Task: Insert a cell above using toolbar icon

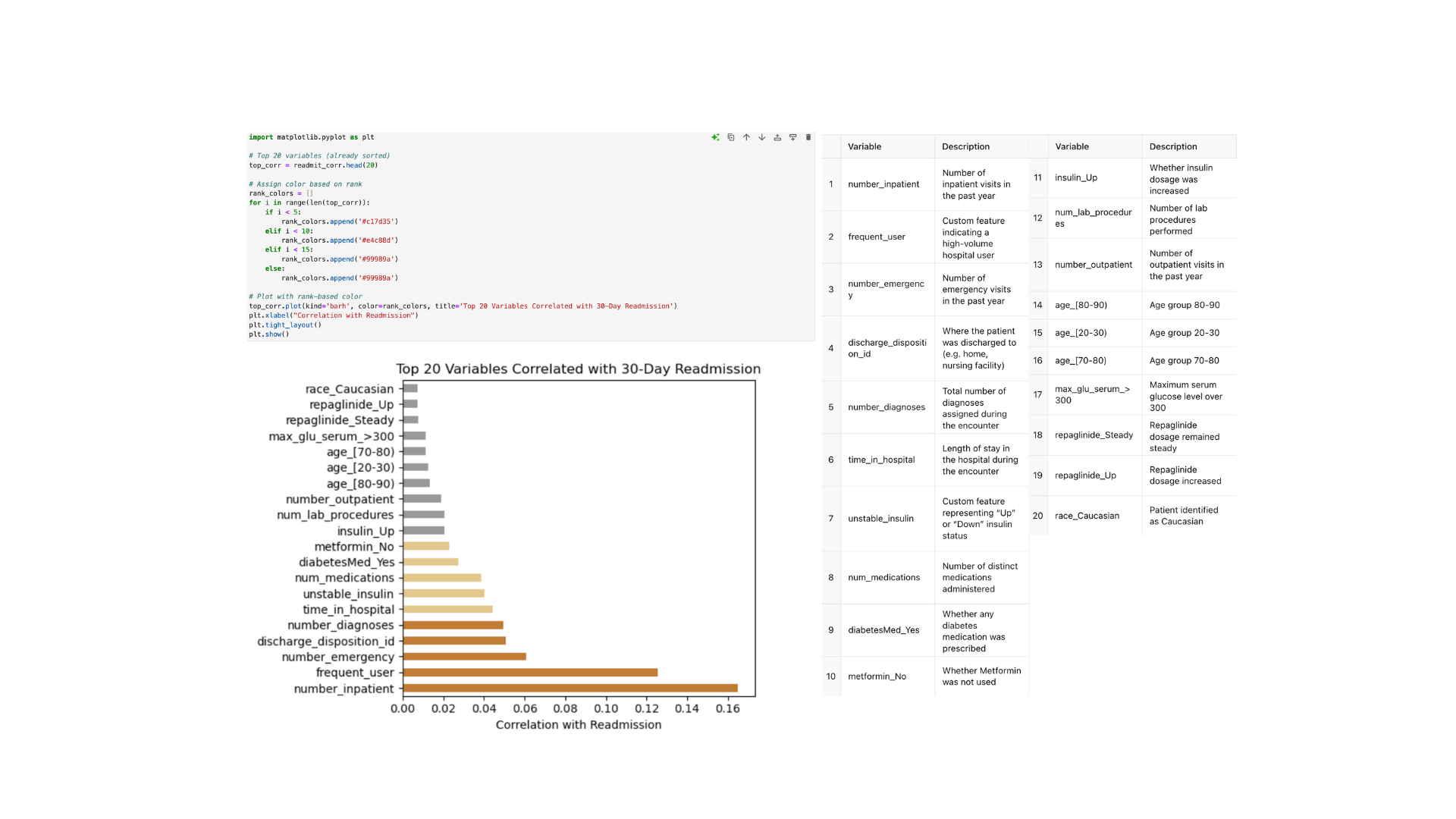Action: (777, 137)
